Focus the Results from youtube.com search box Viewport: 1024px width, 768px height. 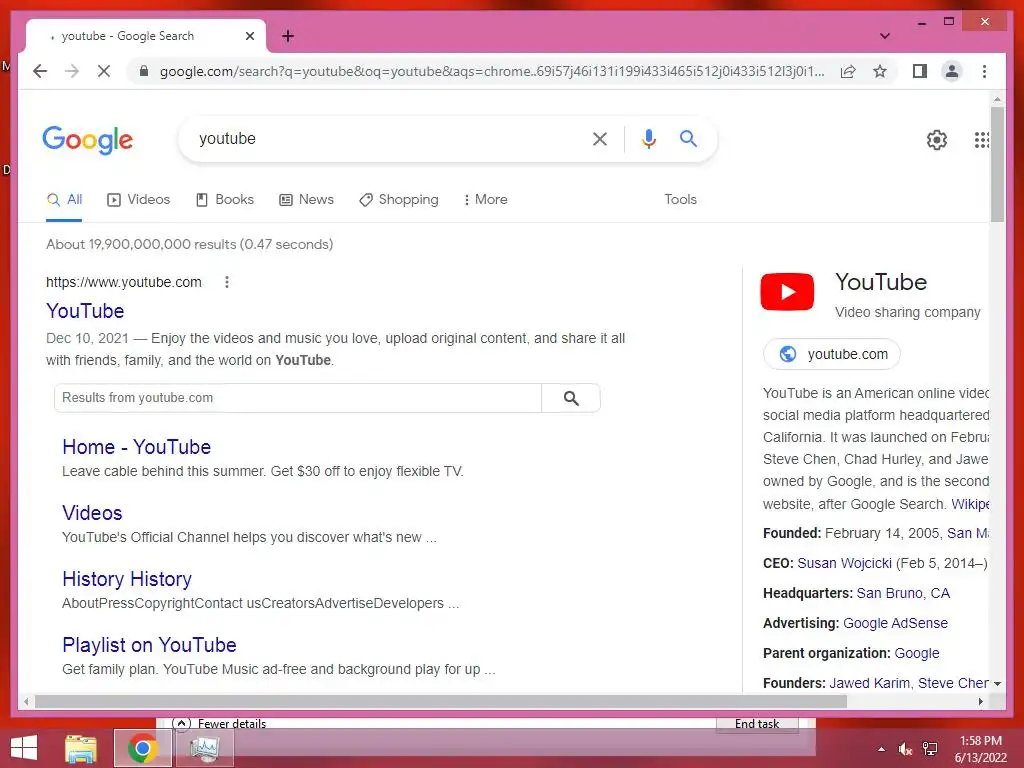pos(298,398)
